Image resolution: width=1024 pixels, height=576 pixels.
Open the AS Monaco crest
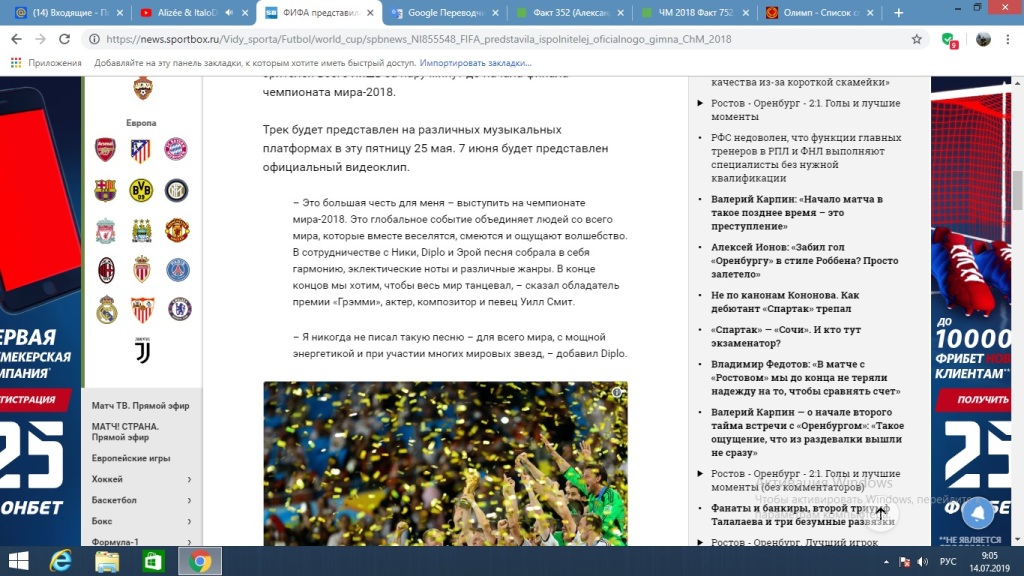(142, 269)
